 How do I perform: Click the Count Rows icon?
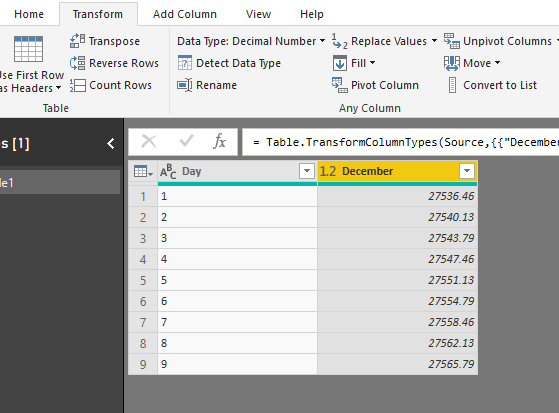77,85
